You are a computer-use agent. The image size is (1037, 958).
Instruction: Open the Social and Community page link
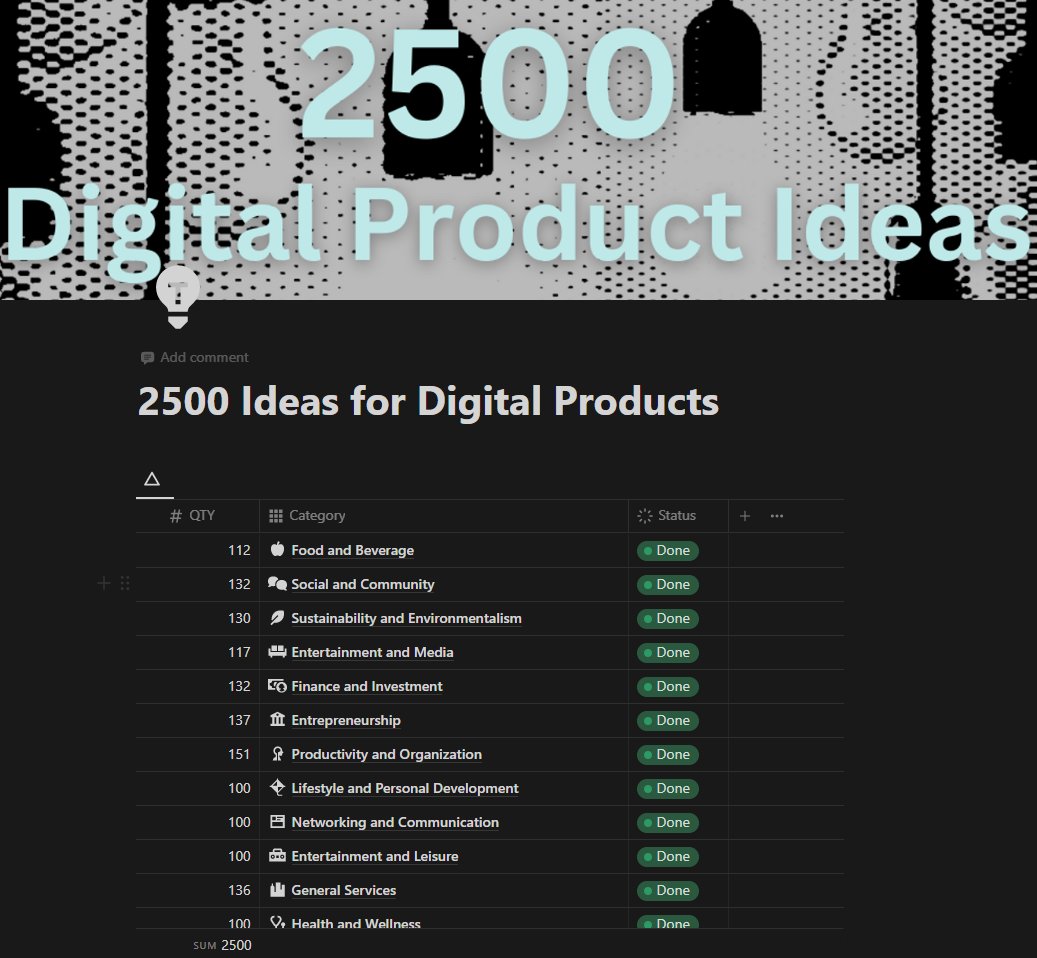(363, 584)
